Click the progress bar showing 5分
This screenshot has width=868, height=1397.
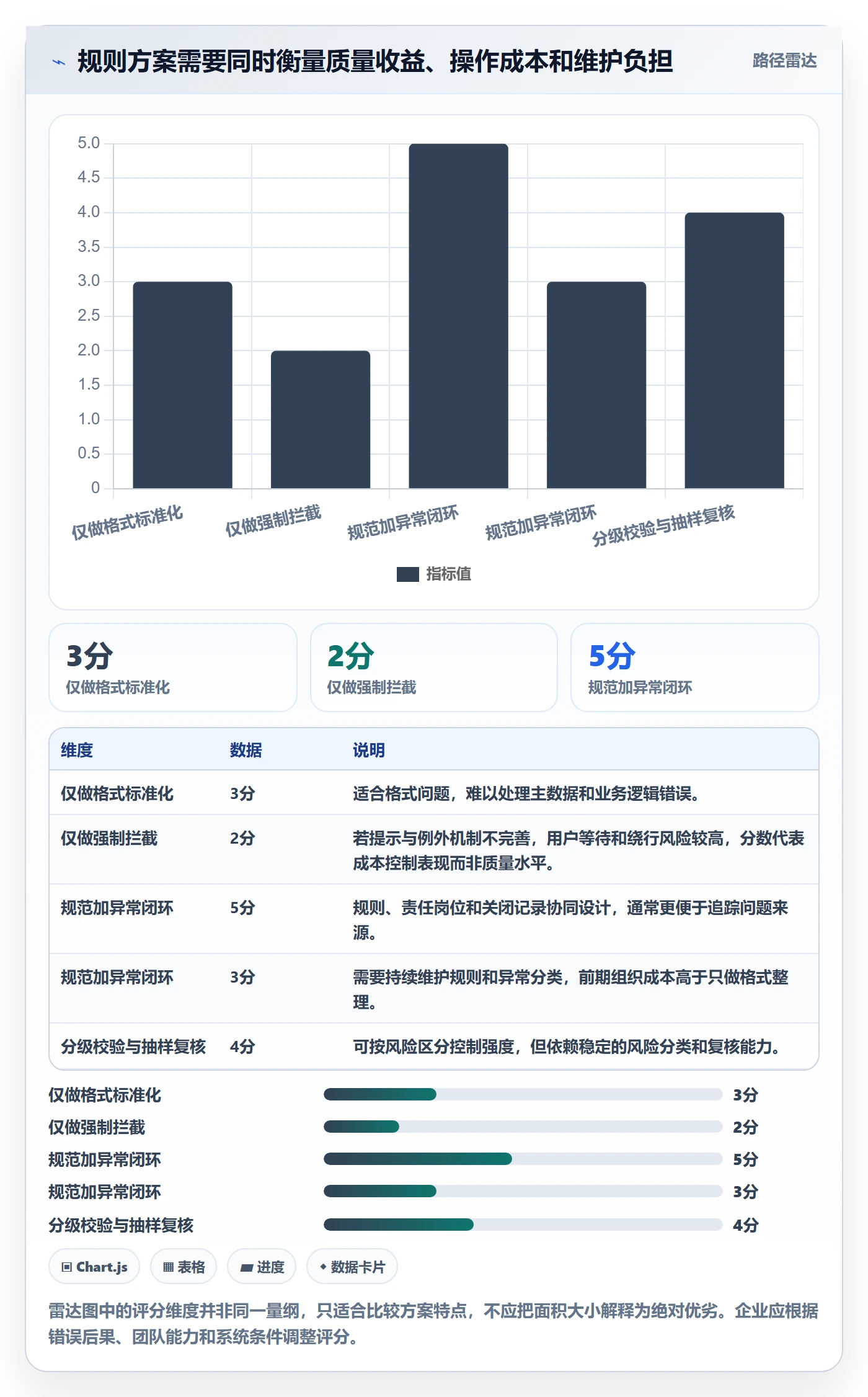click(x=523, y=1159)
